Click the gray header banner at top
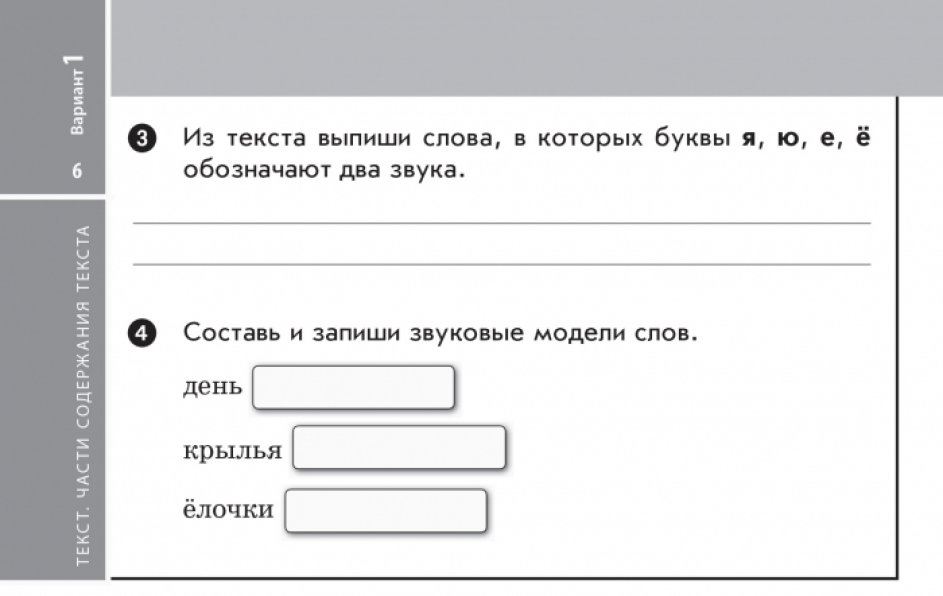 point(527,48)
